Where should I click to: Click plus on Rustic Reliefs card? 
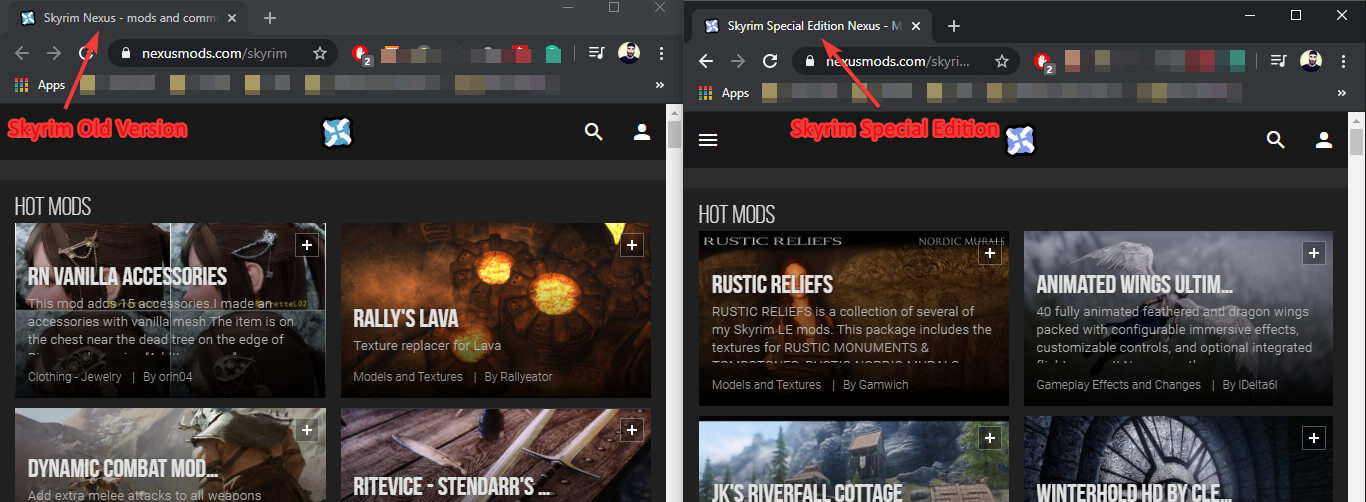(990, 253)
